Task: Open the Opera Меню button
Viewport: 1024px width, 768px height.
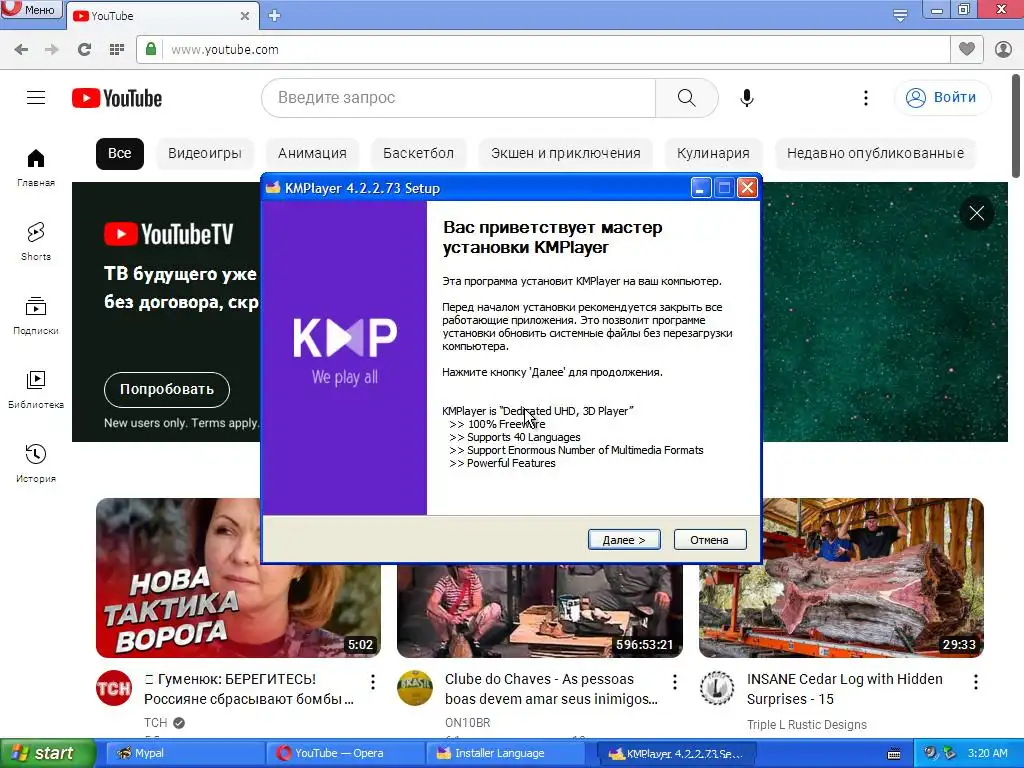Action: point(31,9)
